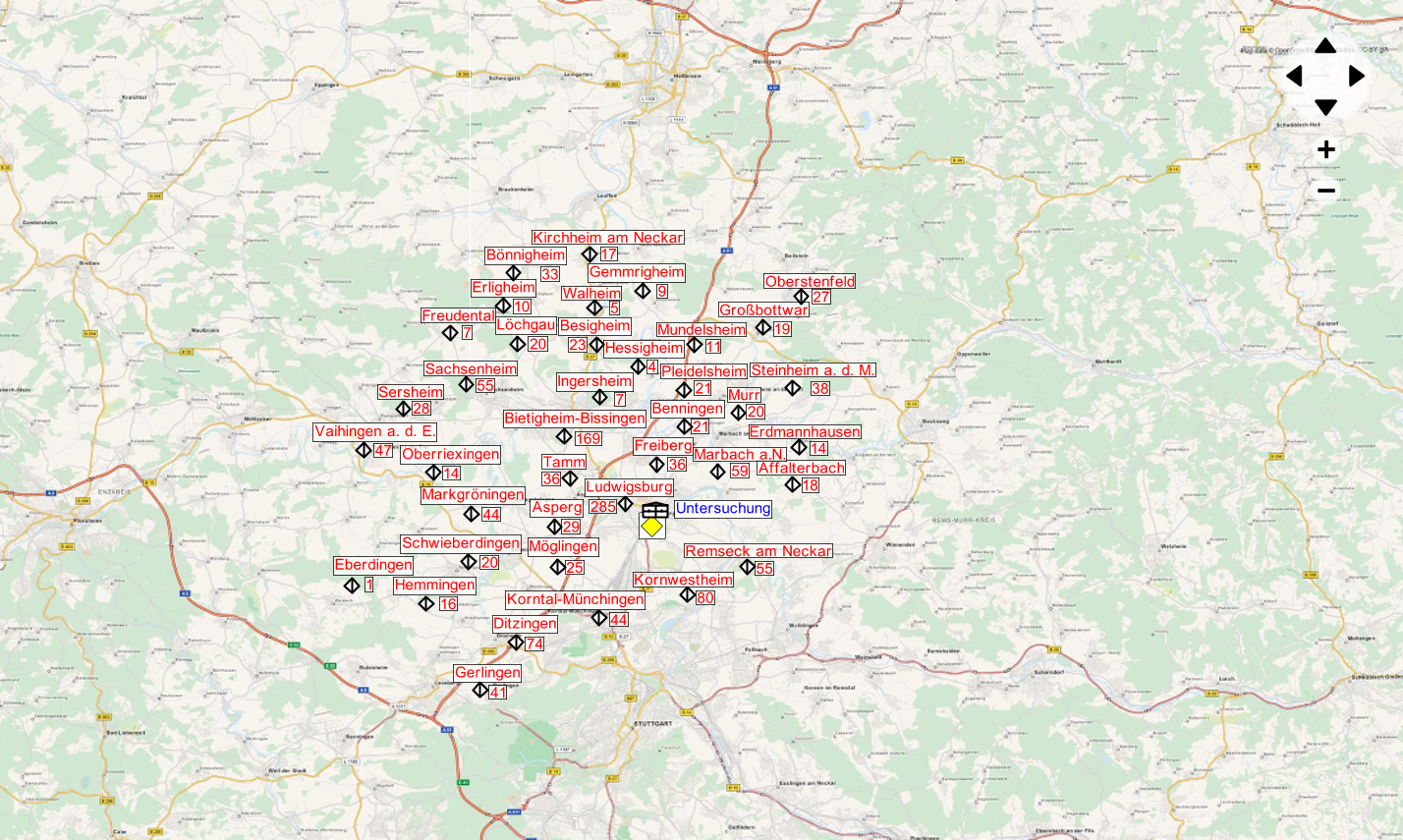
Task: Pan the map north with up arrow
Action: click(x=1324, y=46)
